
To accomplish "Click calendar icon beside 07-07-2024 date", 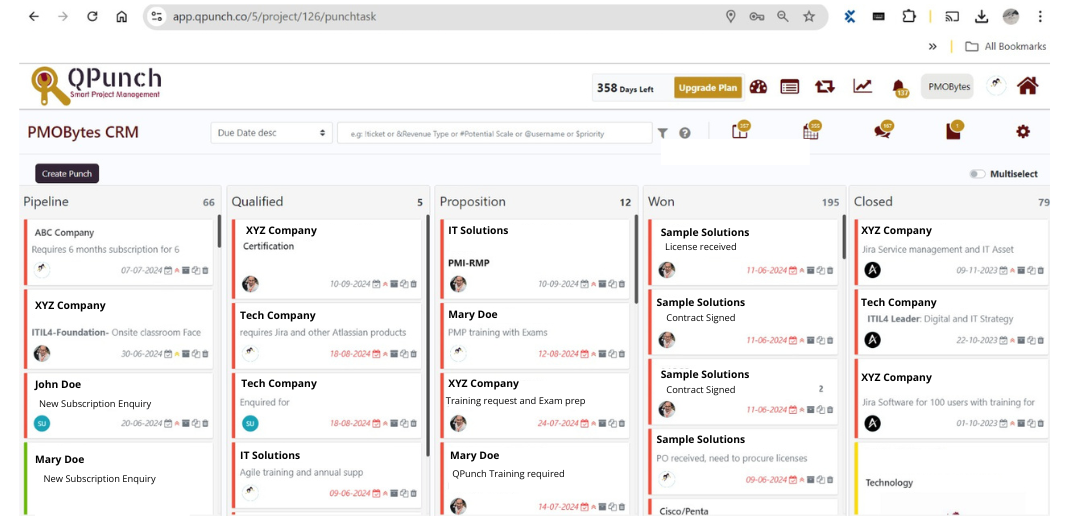I will pos(168,271).
